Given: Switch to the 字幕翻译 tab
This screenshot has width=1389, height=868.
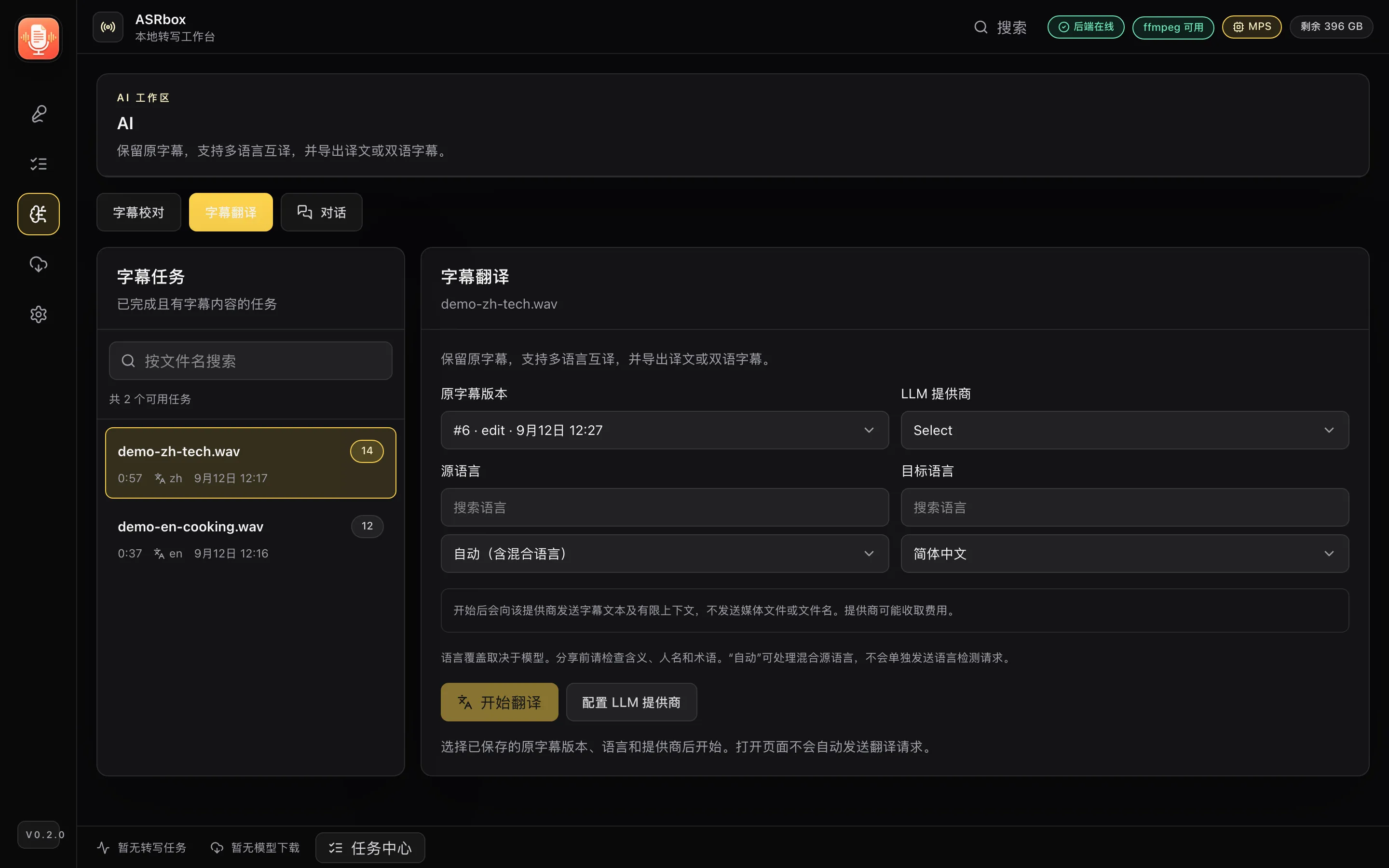Looking at the screenshot, I should point(231,212).
